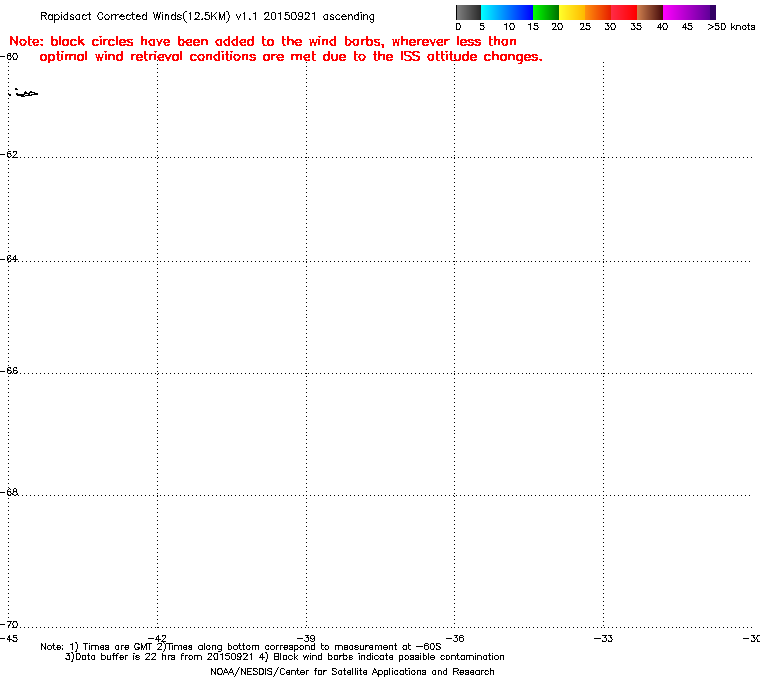Click the cyan-blue 5-15 knots color band
Image resolution: width=760 pixels, height=688 pixels.
click(x=507, y=12)
